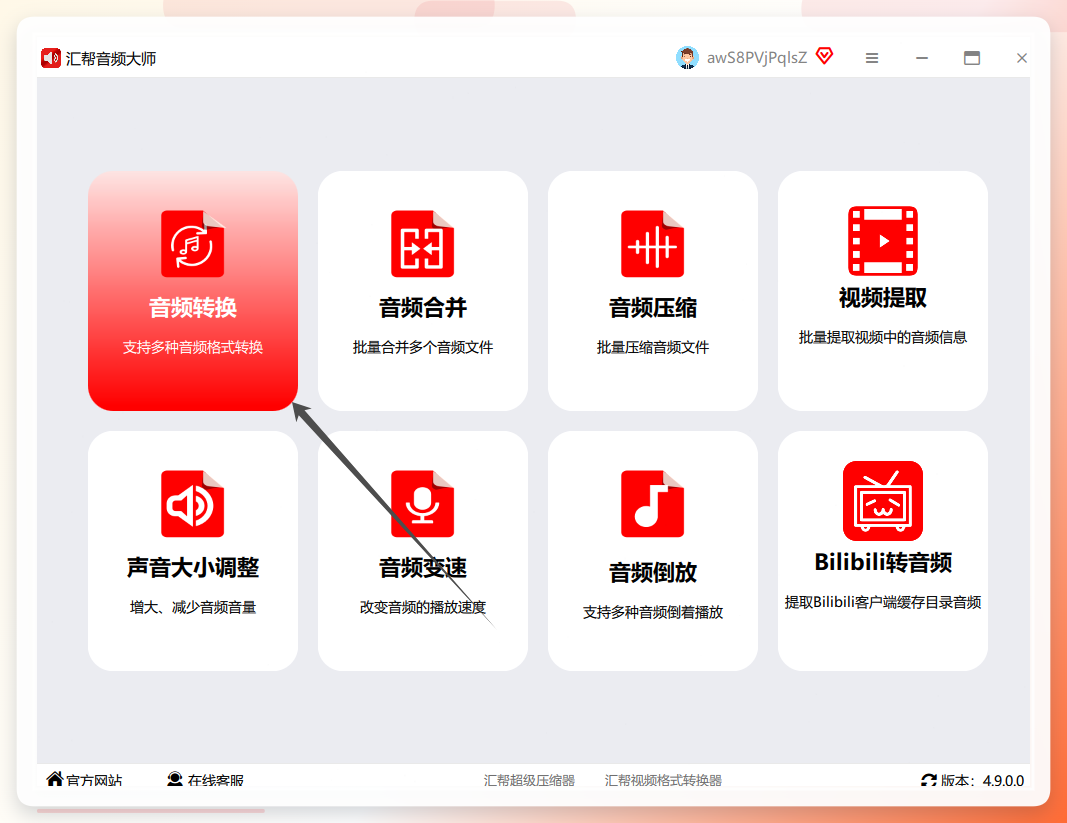Screen dimensions: 1067x823
Task: Click the 版本: 4.9.0.0 version text
Action: click(983, 780)
